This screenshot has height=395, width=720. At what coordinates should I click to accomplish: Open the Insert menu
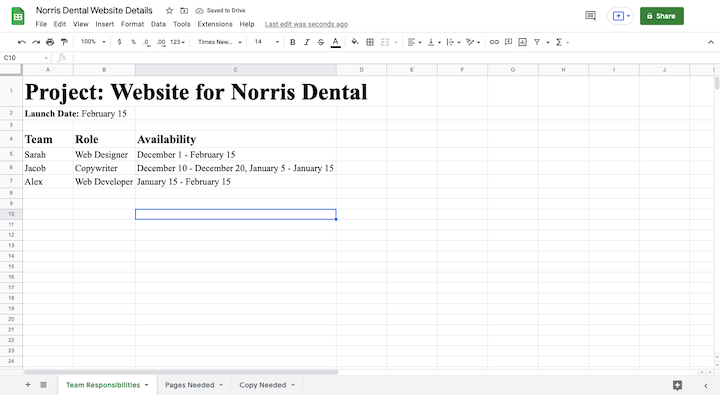[105, 24]
